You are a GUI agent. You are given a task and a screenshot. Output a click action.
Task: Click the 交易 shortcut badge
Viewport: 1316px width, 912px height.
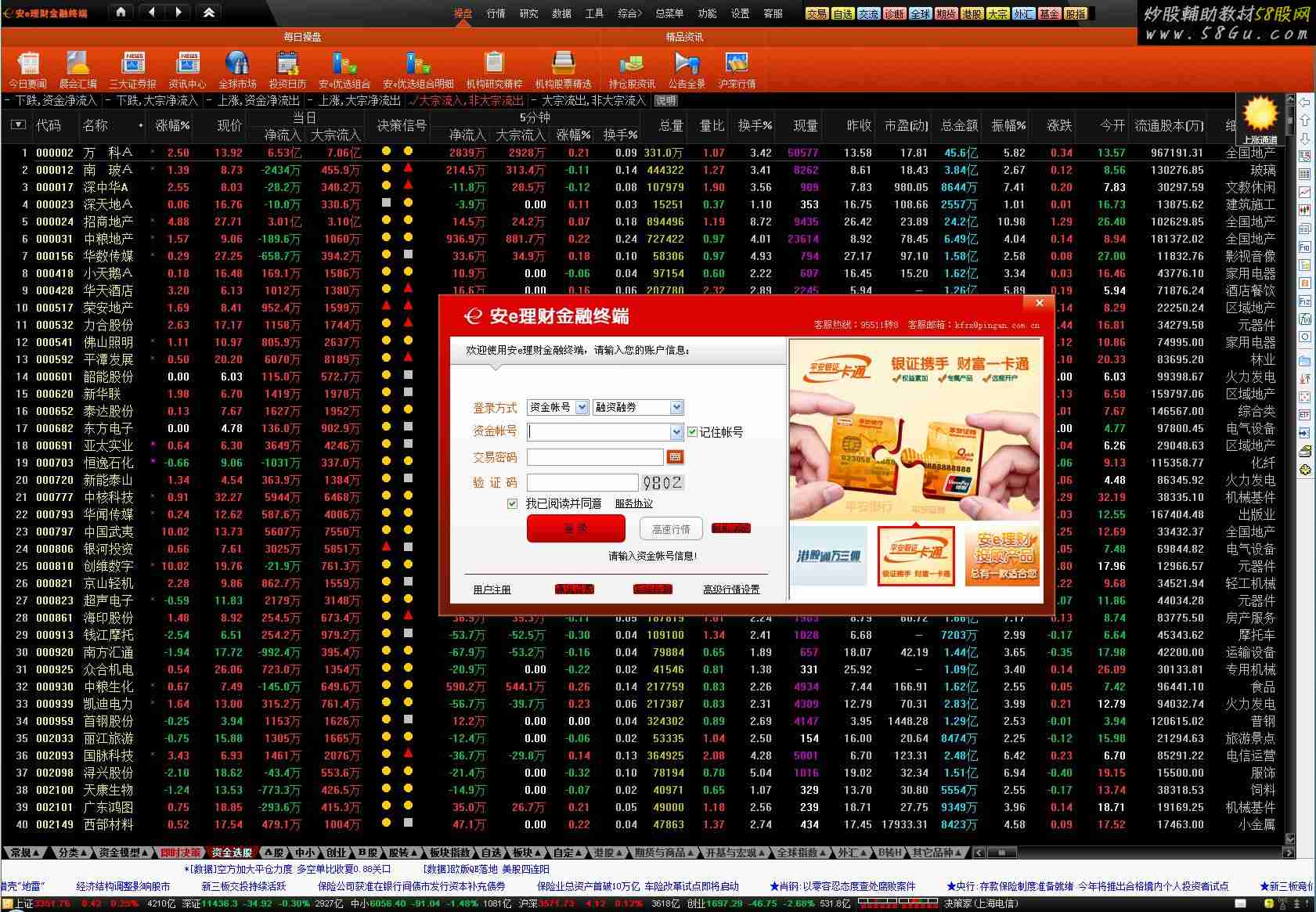point(817,13)
